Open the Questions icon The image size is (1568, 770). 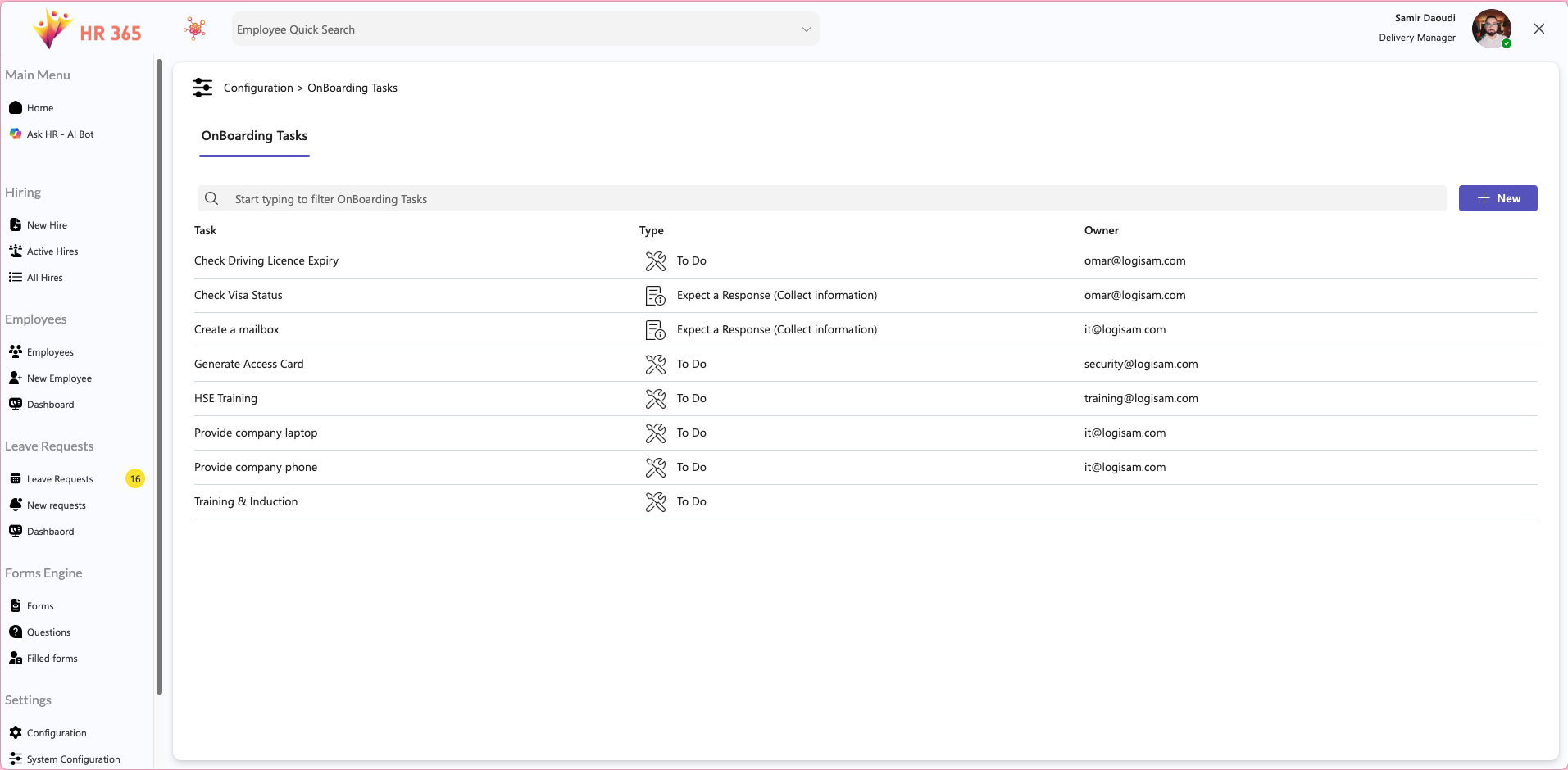(x=16, y=632)
